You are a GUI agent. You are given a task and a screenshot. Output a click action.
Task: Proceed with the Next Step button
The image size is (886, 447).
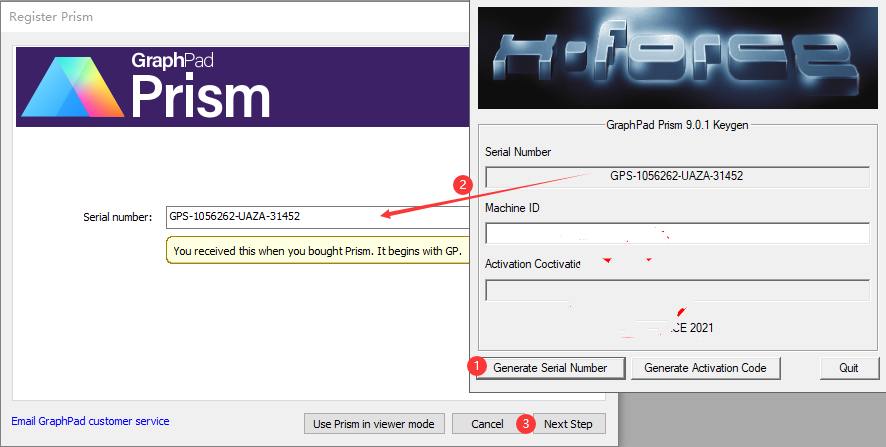tap(568, 424)
